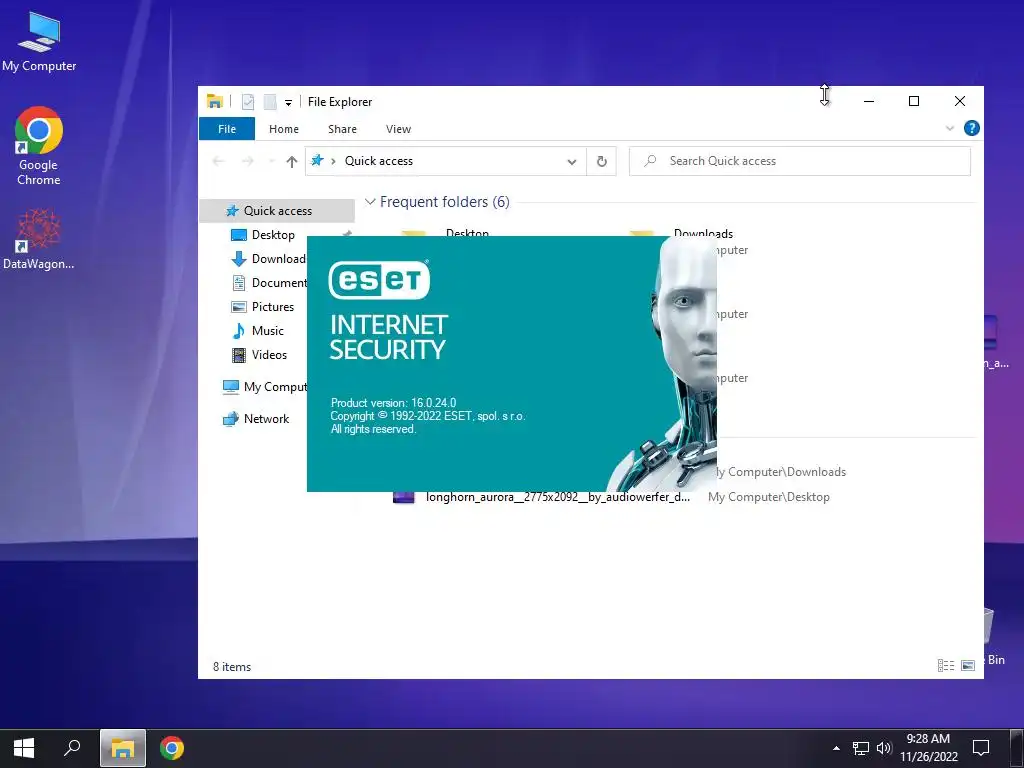The image size is (1024, 768).
Task: Click the File Explorer taskbar button
Action: click(x=122, y=748)
